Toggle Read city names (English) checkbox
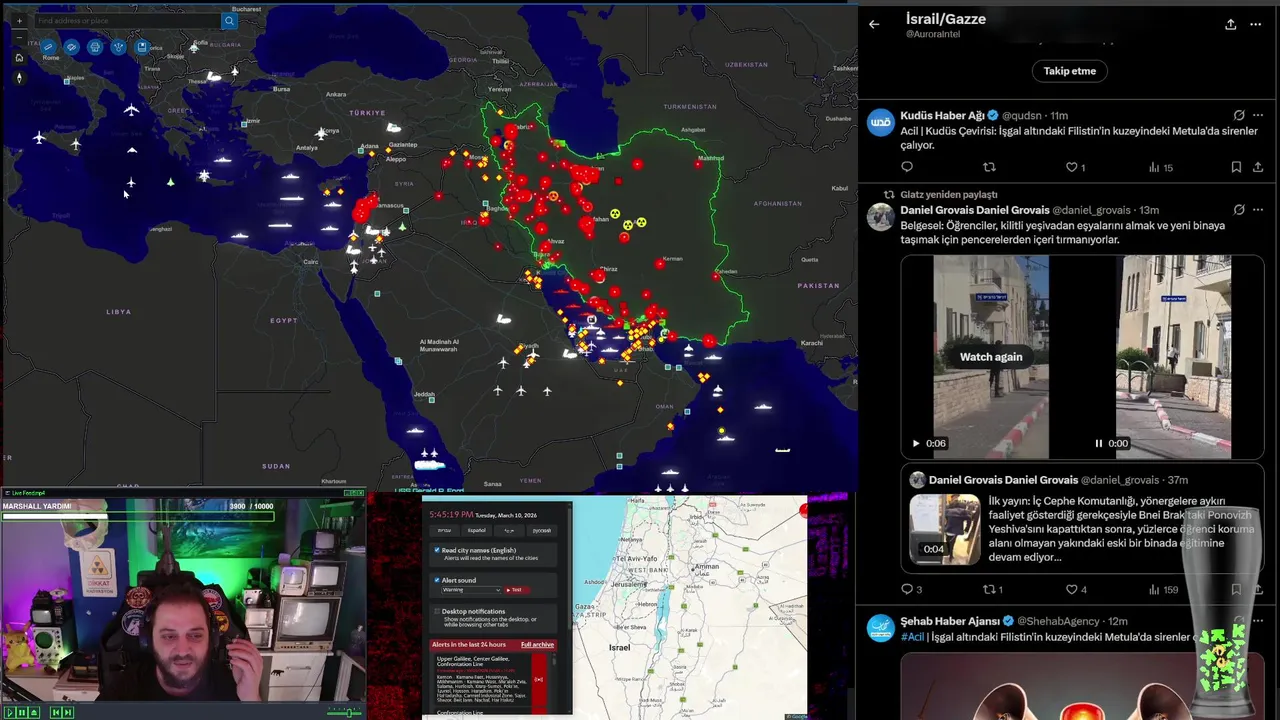The width and height of the screenshot is (1280, 720). [x=437, y=550]
